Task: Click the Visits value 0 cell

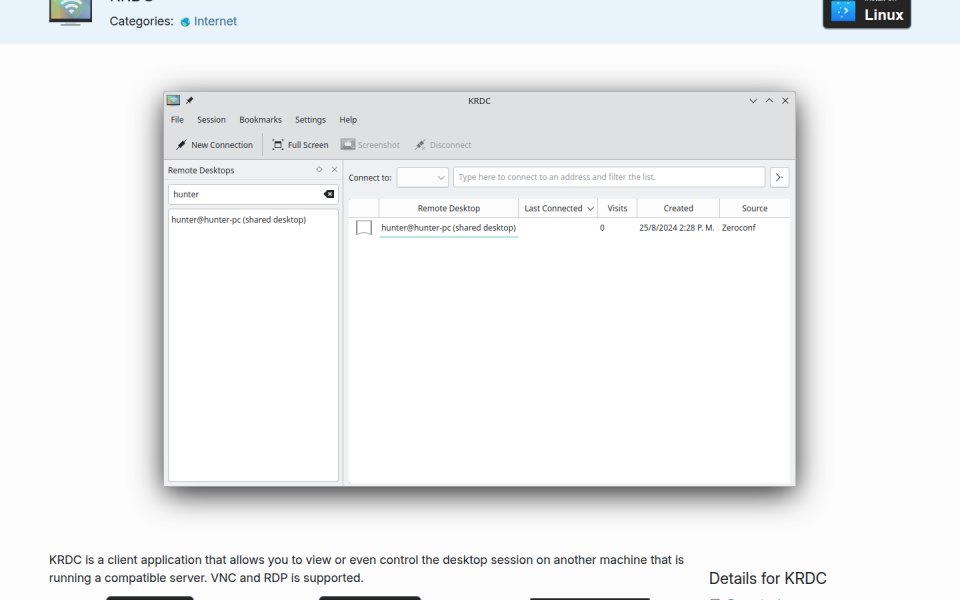Action: coord(602,228)
